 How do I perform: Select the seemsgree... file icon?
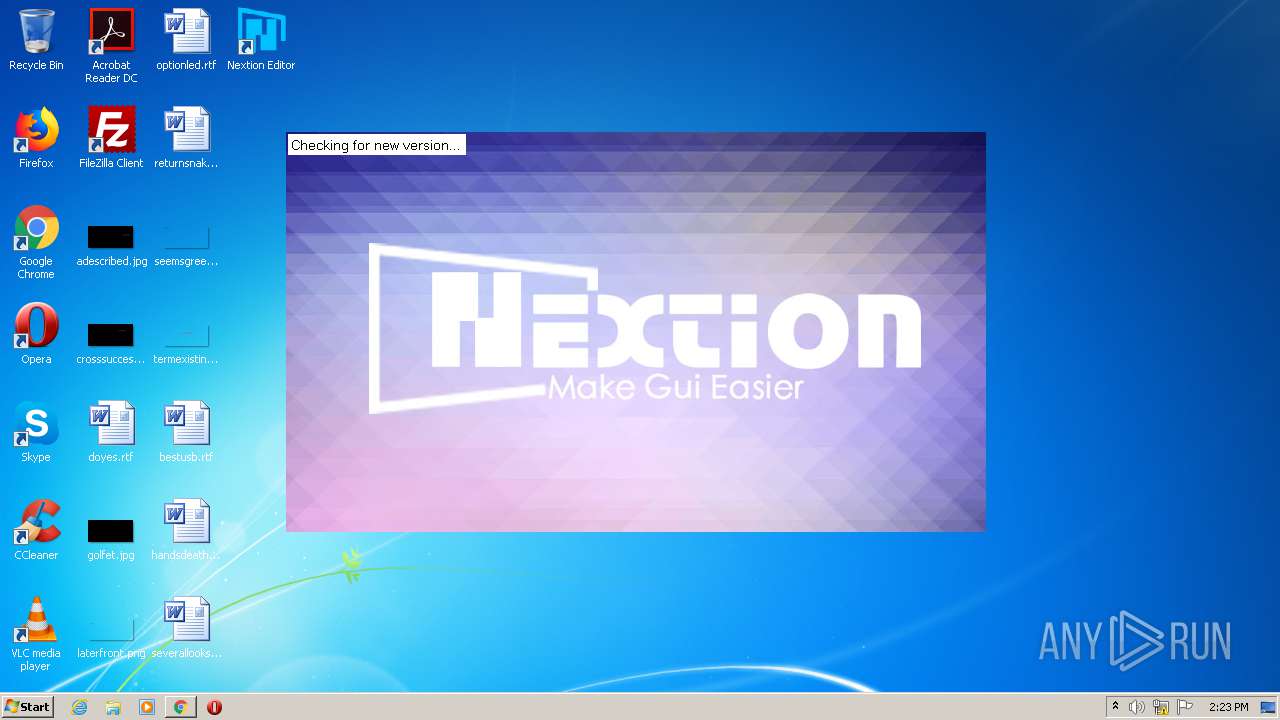tap(186, 246)
